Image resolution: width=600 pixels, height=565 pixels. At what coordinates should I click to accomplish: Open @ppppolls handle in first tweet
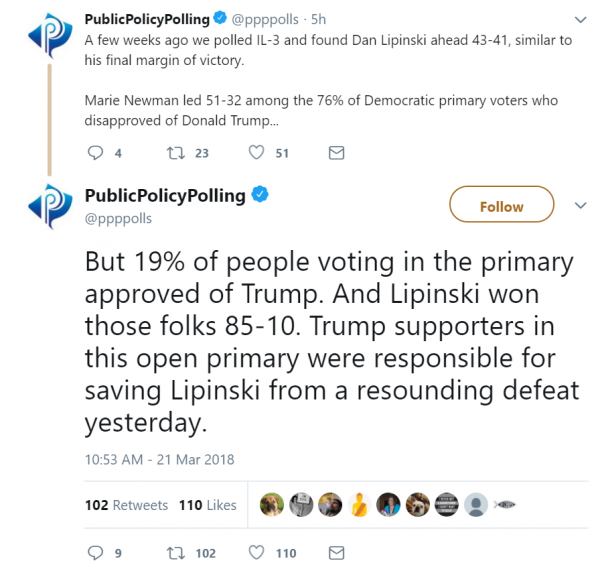(265, 19)
